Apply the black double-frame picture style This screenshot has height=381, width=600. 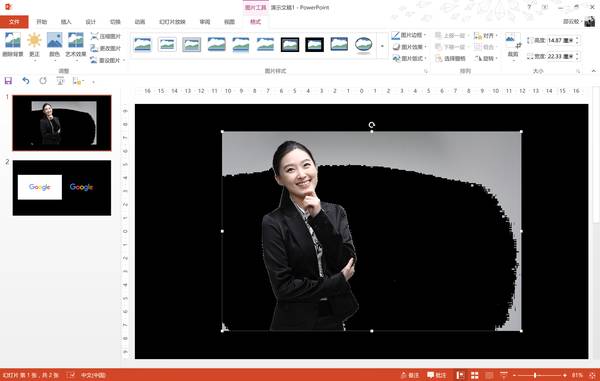290,44
